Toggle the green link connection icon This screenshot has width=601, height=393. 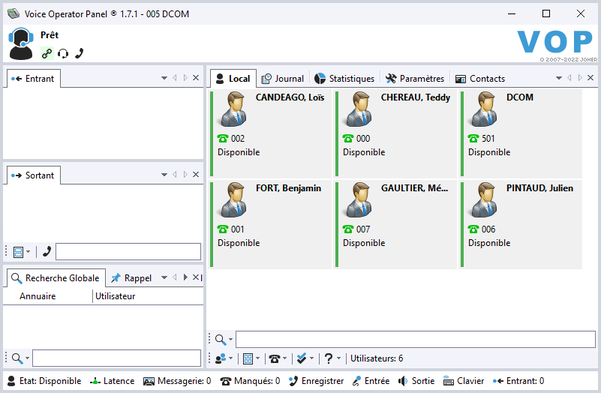pyautogui.click(x=47, y=53)
